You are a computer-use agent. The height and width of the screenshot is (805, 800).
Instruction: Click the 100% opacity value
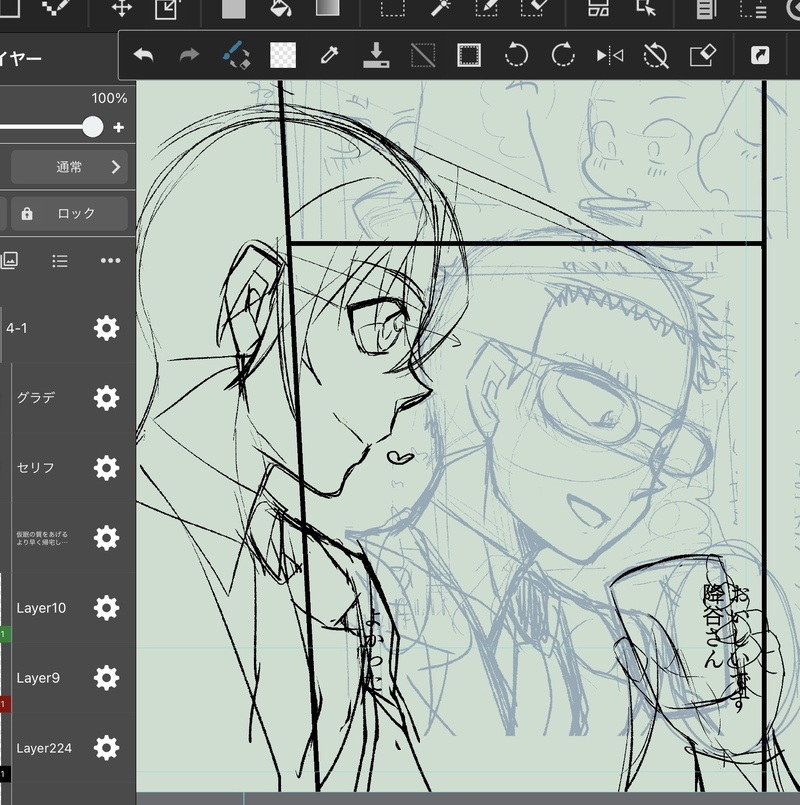(x=109, y=98)
